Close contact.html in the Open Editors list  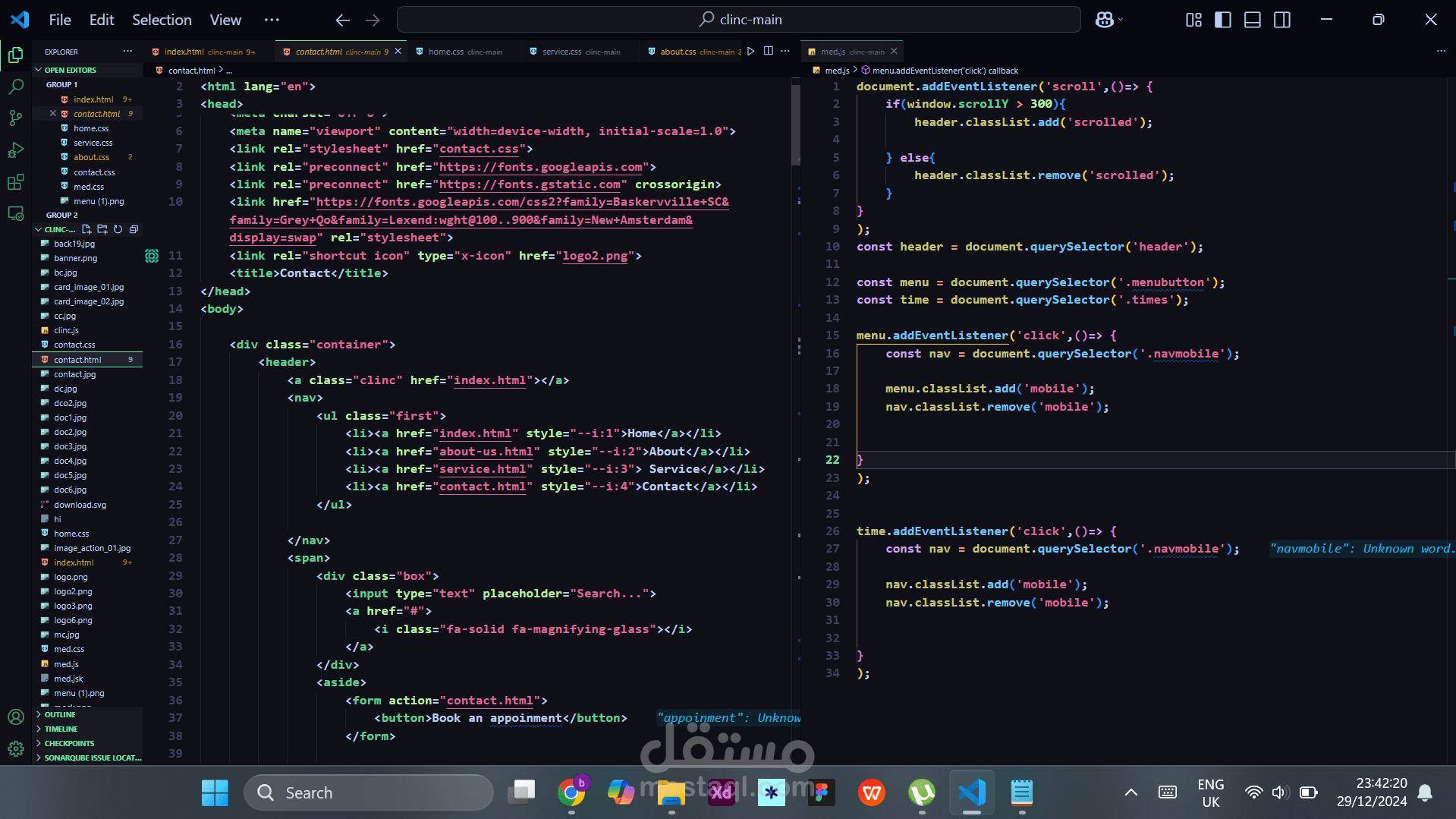[x=53, y=114]
